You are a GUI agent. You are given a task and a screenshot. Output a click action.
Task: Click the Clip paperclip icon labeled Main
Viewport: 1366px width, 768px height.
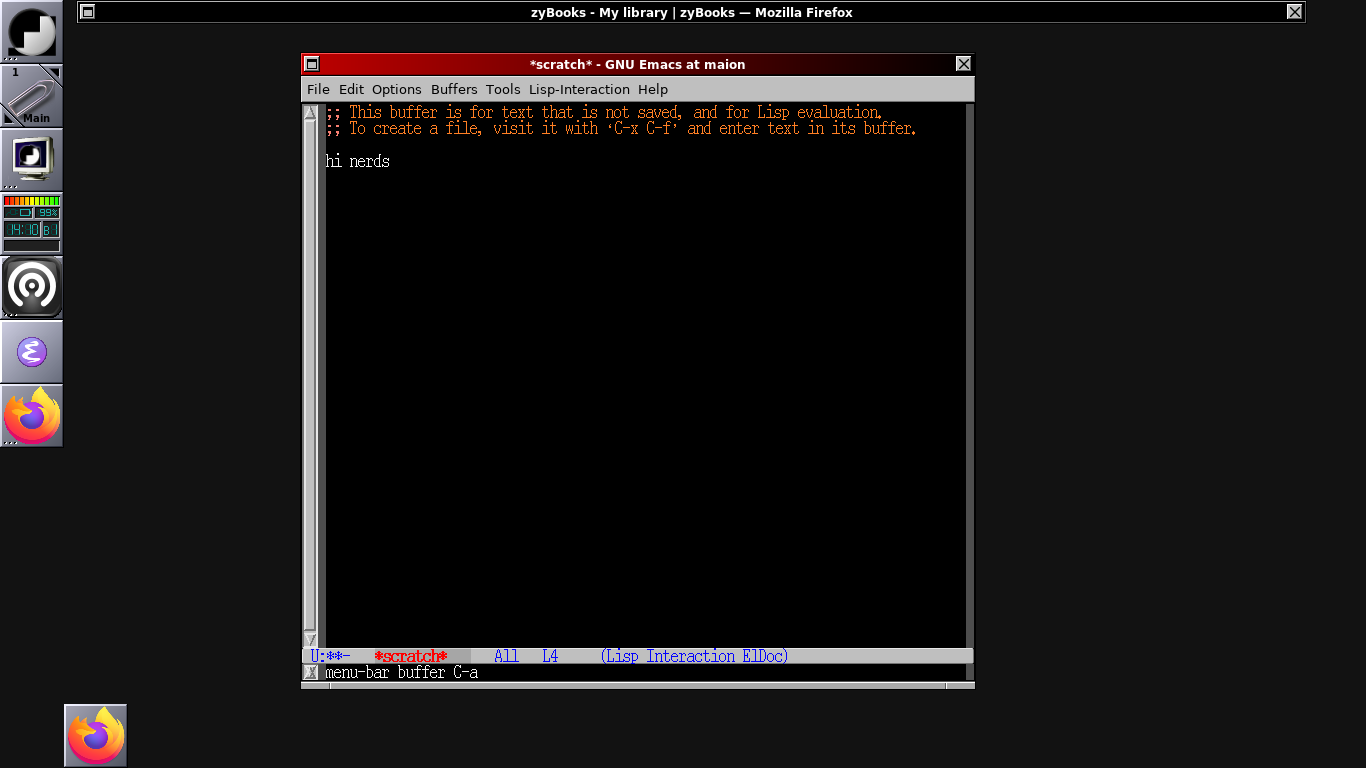click(x=32, y=96)
